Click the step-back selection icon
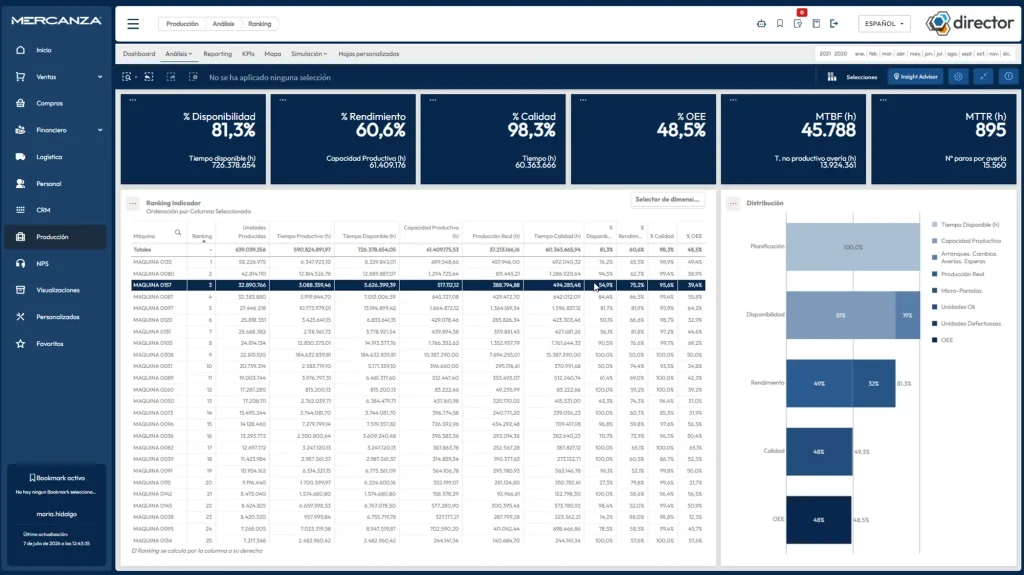Viewport: 1024px width, 575px height. pyautogui.click(x=149, y=77)
